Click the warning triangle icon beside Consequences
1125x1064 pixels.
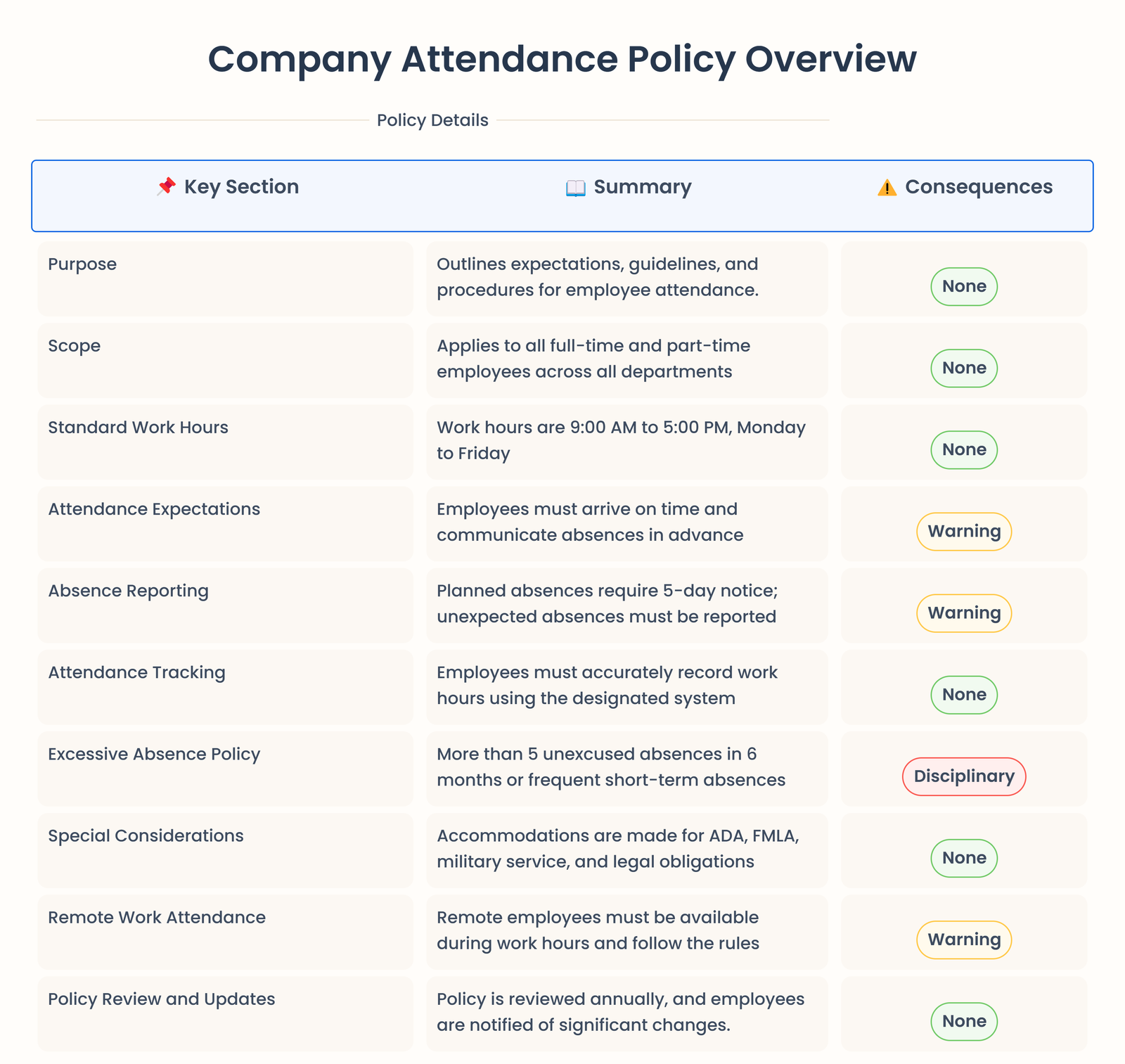(887, 188)
